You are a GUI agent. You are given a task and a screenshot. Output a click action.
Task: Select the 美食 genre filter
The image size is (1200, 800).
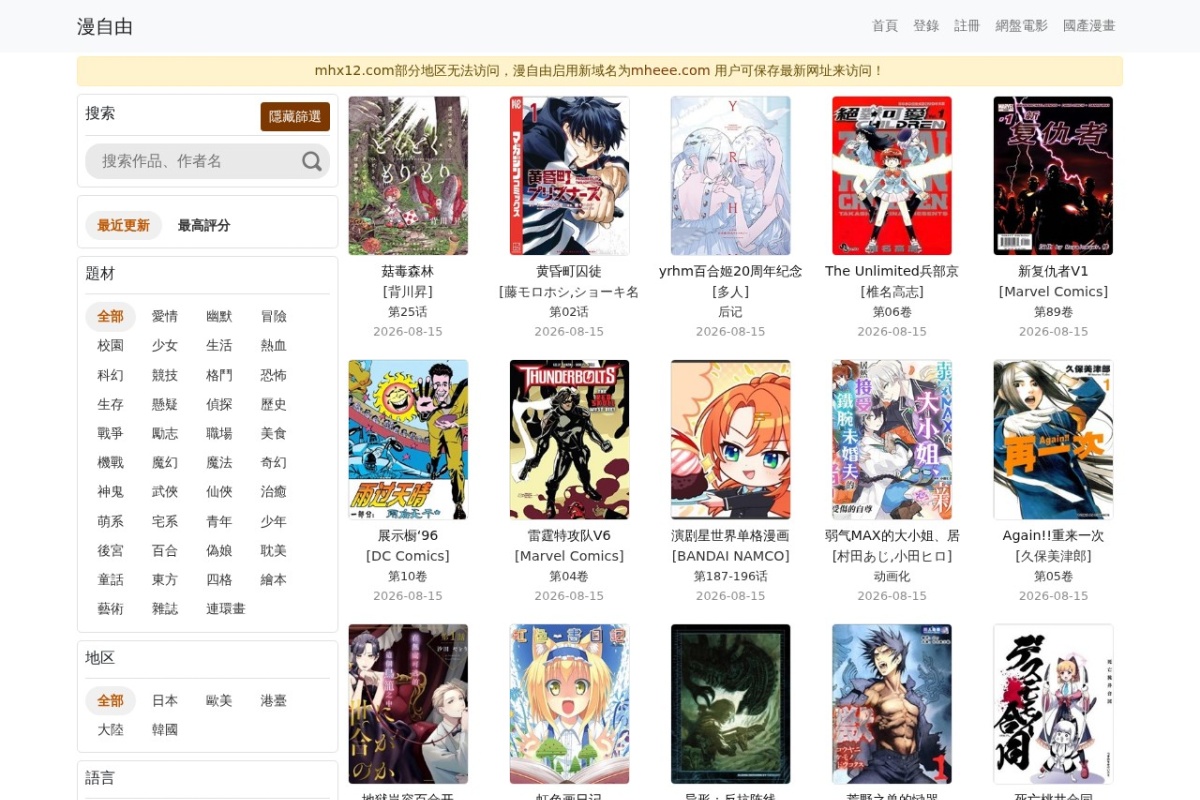[274, 433]
